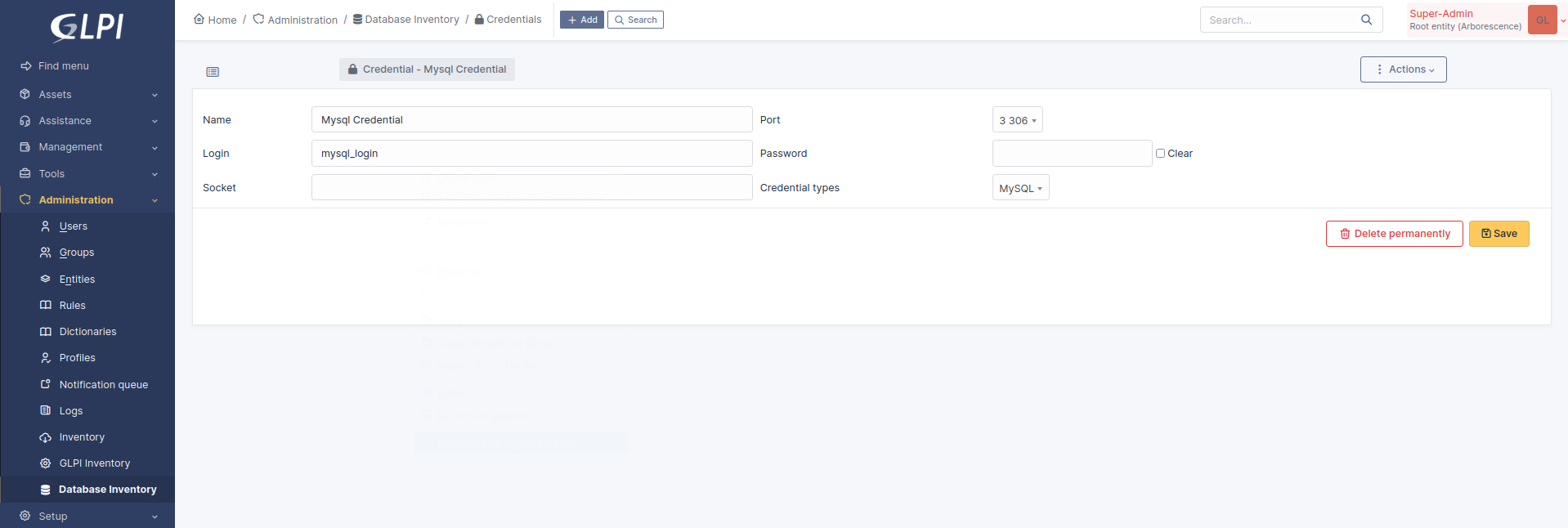Click the GLPI logo

click(87, 27)
